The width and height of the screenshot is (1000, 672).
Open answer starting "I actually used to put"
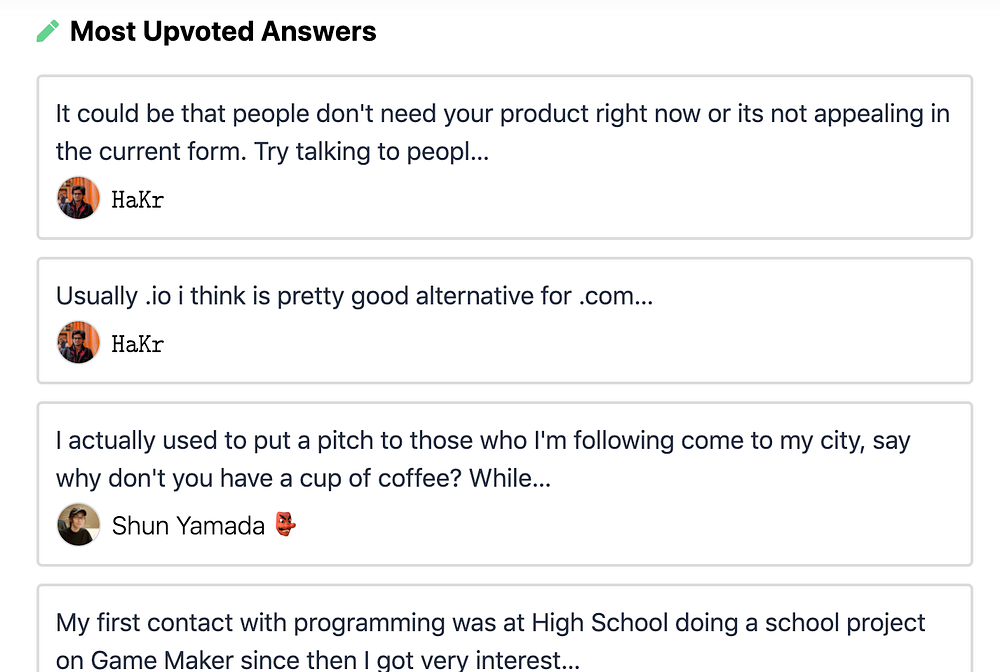(482, 441)
